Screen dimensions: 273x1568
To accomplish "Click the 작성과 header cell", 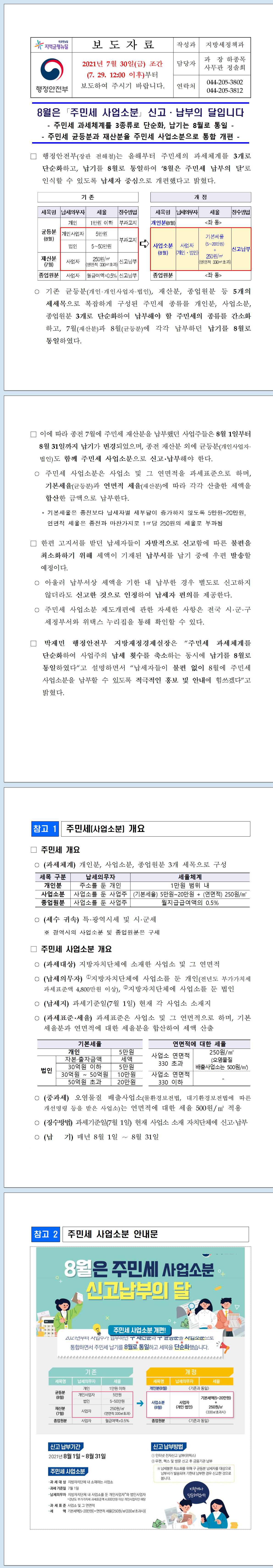I will pos(186,44).
